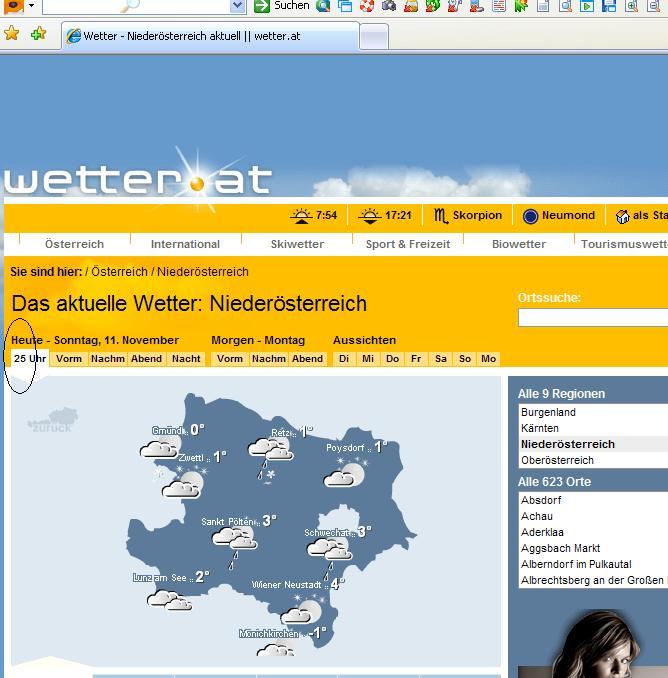Choose Aderklaa from the Orte list
The image size is (668, 678).
point(593,532)
